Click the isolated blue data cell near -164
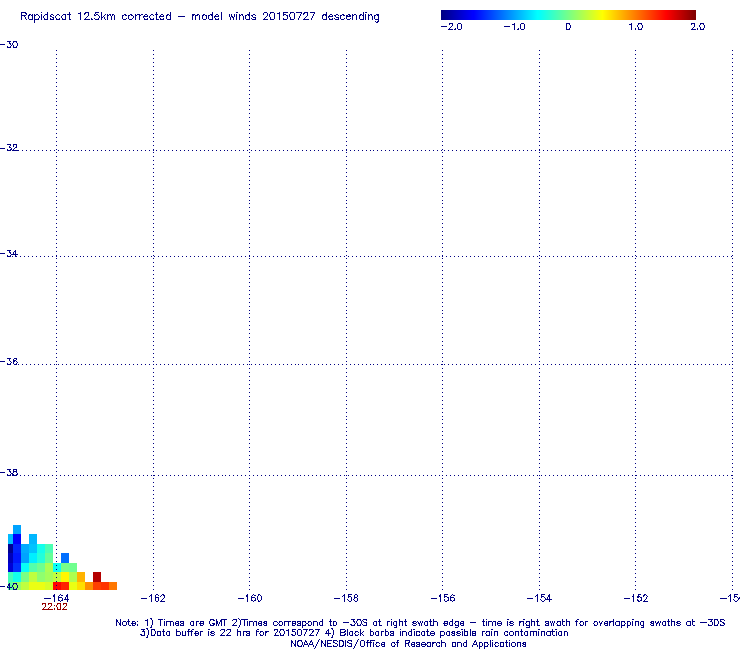The width and height of the screenshot is (740, 650). coord(65,558)
